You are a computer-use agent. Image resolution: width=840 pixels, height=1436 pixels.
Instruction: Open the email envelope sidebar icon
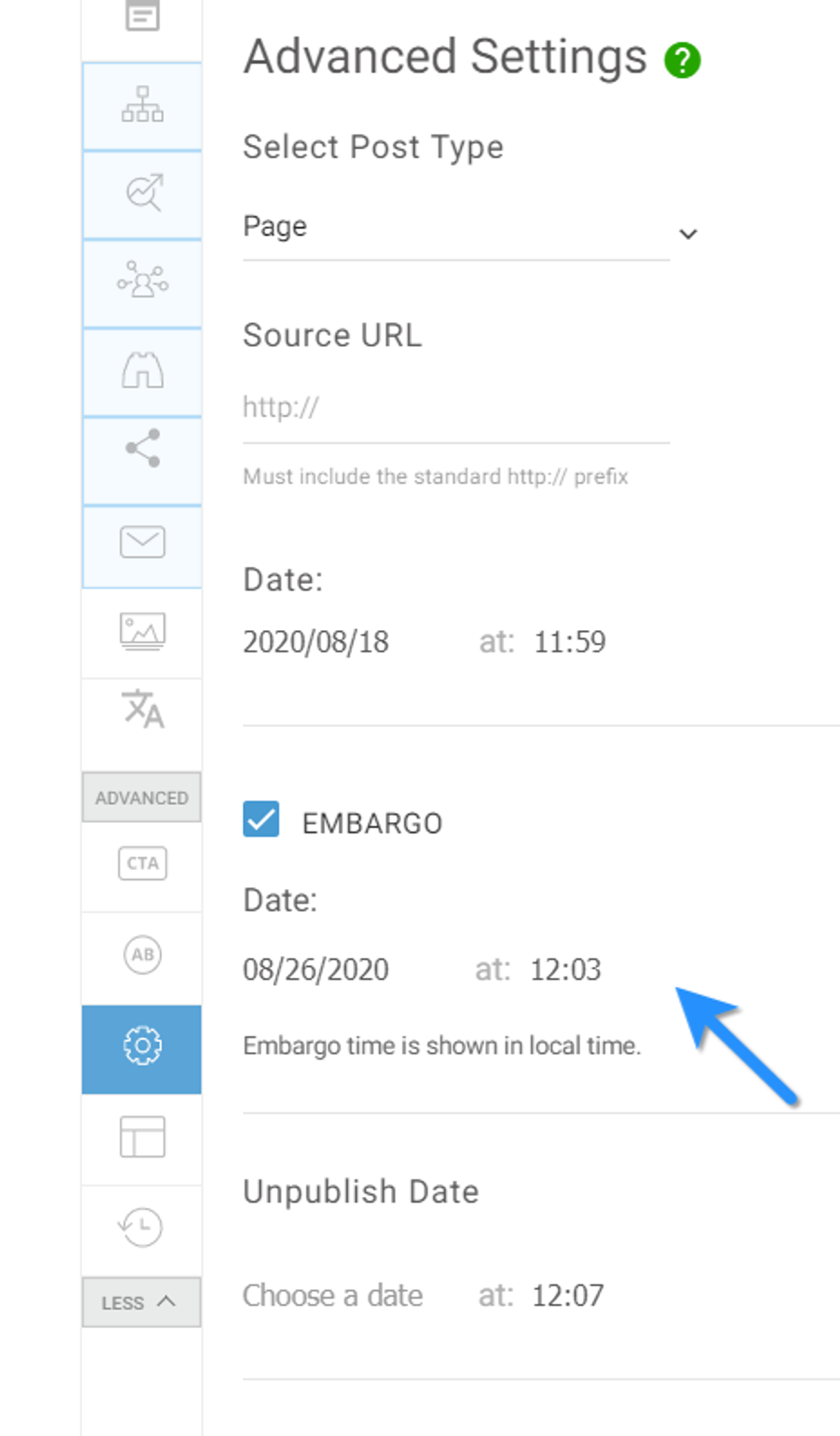point(142,543)
